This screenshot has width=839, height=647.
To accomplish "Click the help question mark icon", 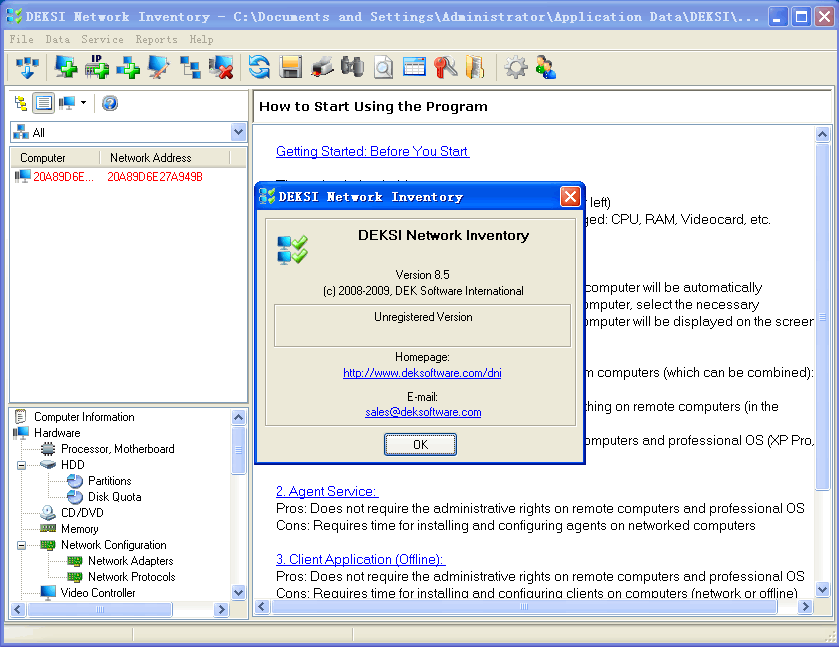I will [109, 102].
